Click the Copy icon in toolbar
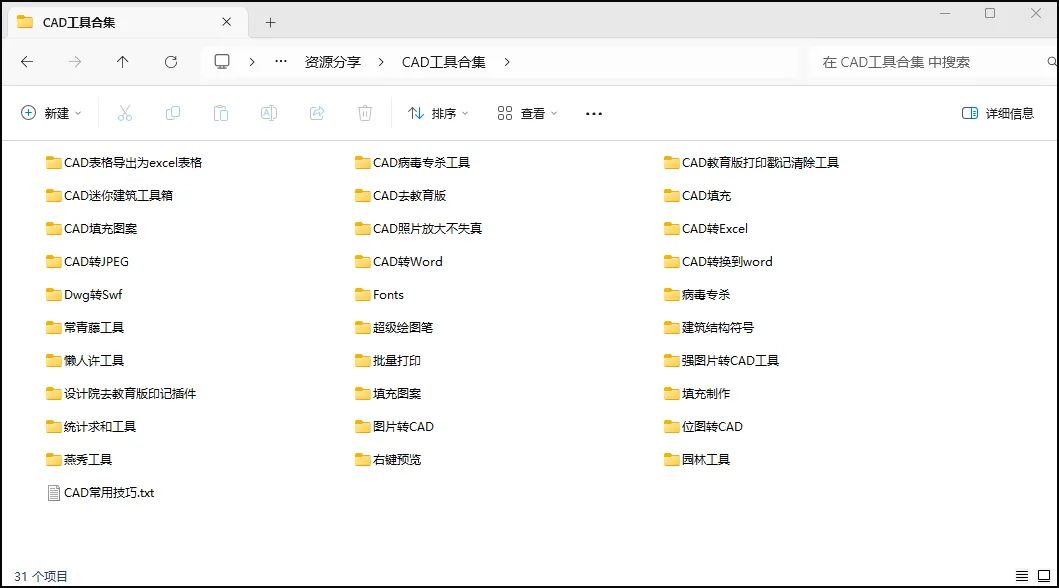1059x588 pixels. click(x=173, y=113)
